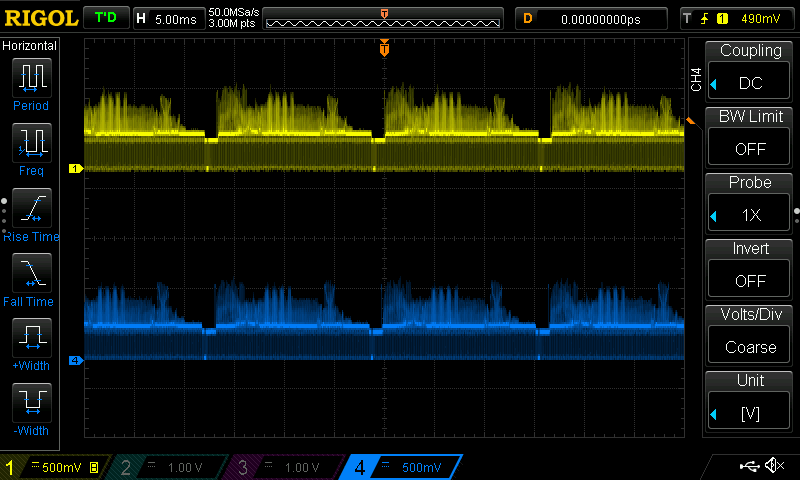Viewport: 800px width, 480px height.
Task: Select the Fall Time measurement icon
Action: click(x=32, y=273)
